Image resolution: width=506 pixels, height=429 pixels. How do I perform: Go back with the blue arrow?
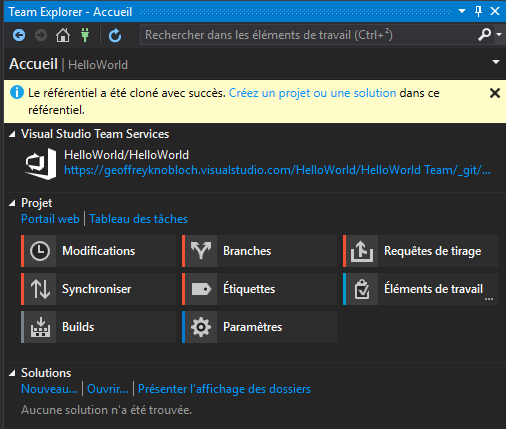click(19, 35)
